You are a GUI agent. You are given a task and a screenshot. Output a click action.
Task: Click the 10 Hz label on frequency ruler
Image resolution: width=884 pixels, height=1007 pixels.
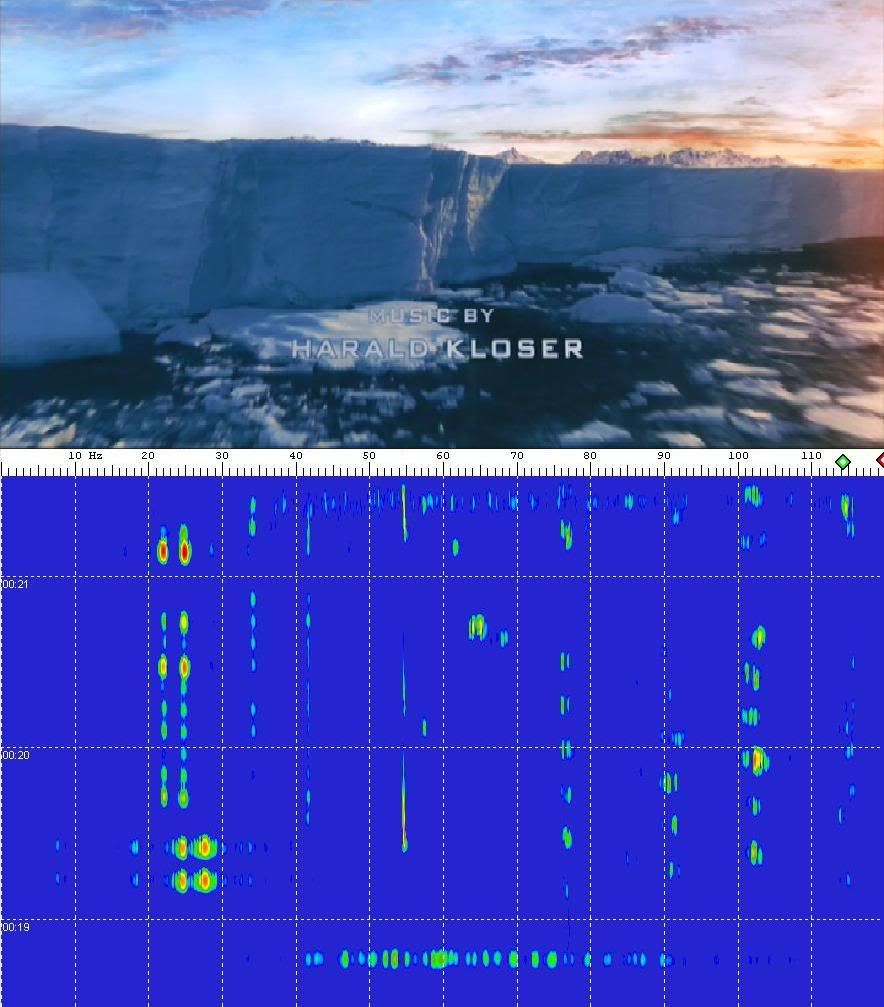[x=83, y=456]
